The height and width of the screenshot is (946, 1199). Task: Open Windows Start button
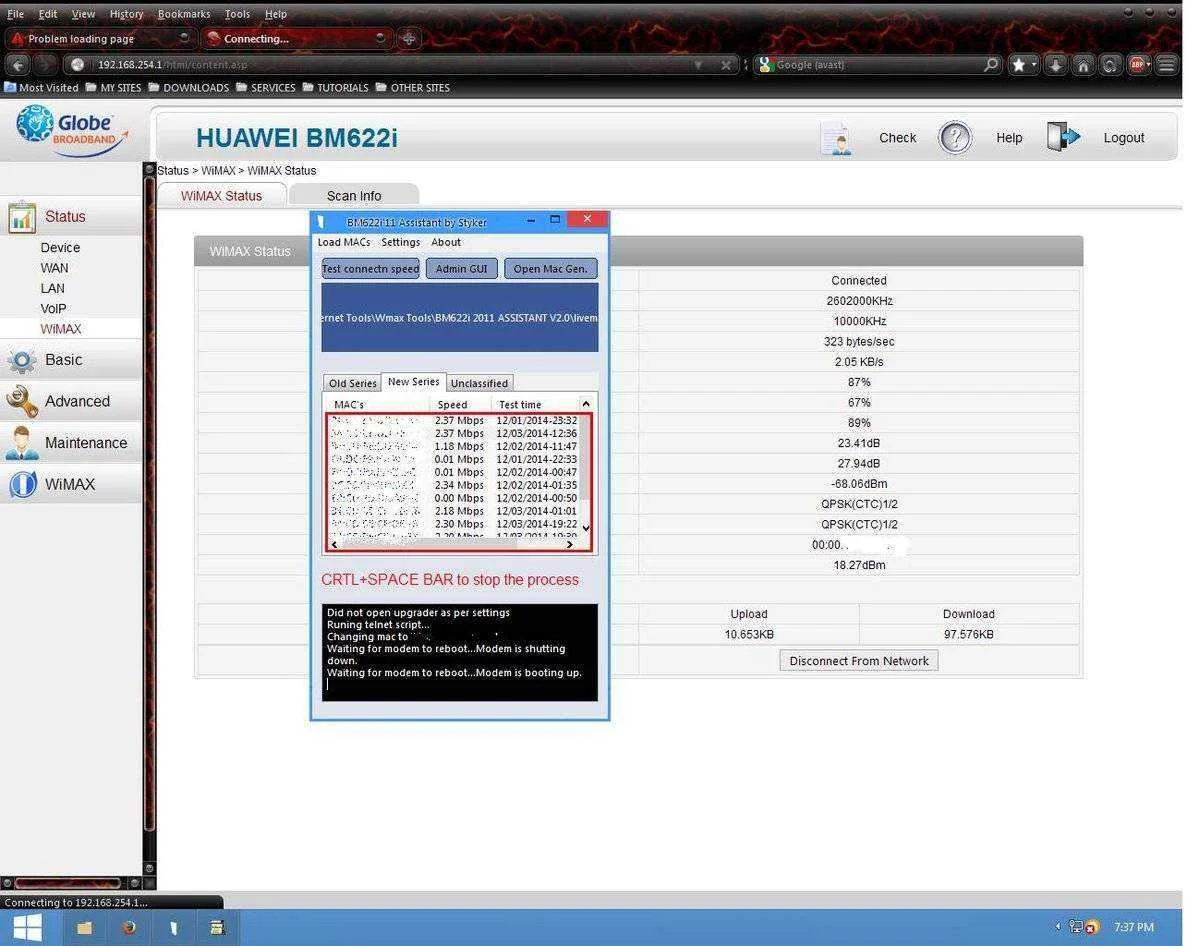28,928
